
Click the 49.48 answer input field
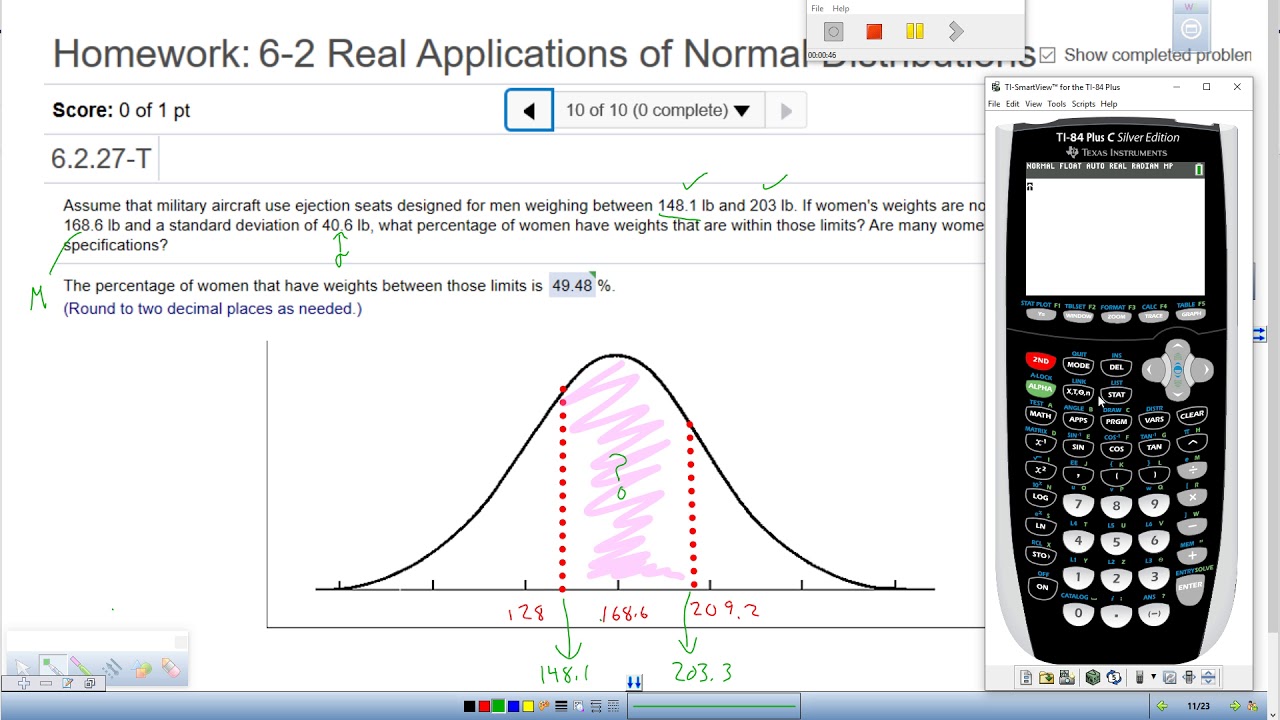click(x=572, y=286)
